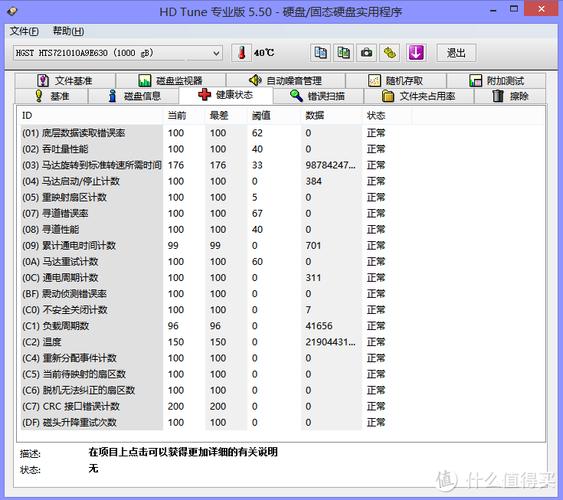Click the green copy screenshot to clipboard icon

click(344, 53)
